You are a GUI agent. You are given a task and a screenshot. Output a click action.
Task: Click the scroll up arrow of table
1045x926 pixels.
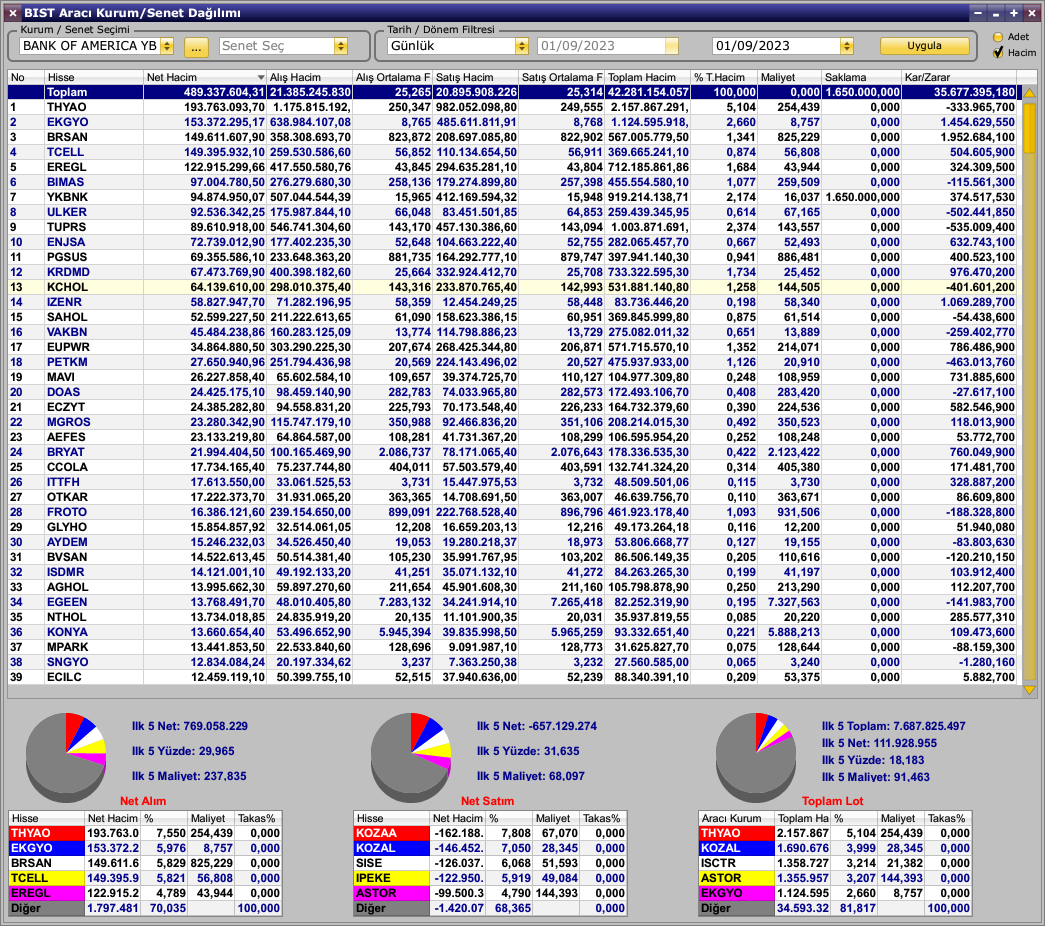1030,93
